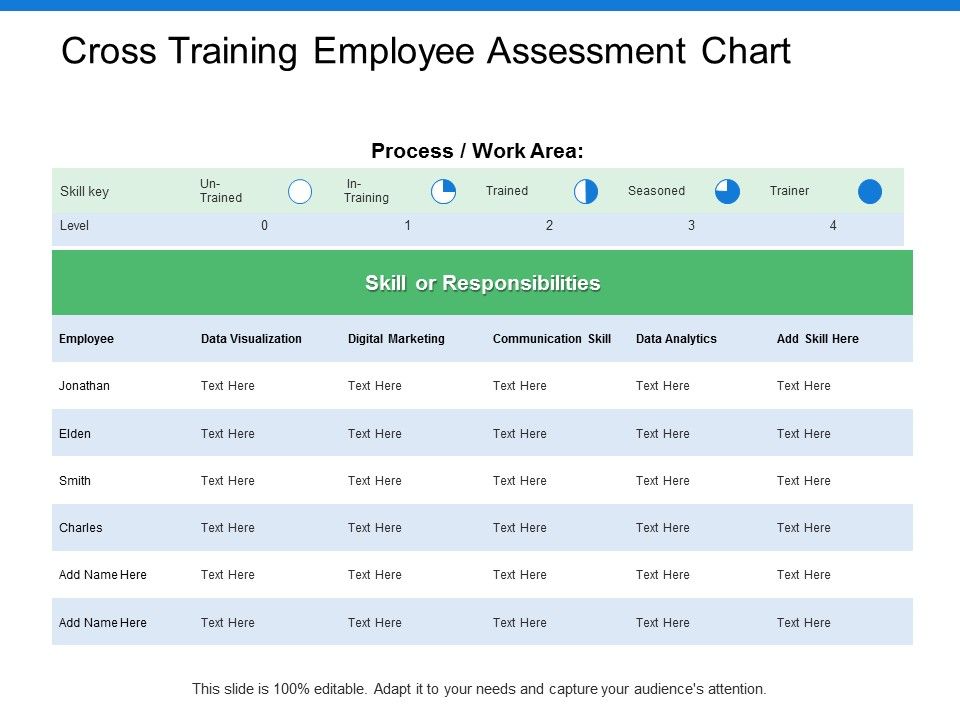Viewport: 960px width, 720px height.
Task: Click the Data Visualization column header
Action: (251, 339)
